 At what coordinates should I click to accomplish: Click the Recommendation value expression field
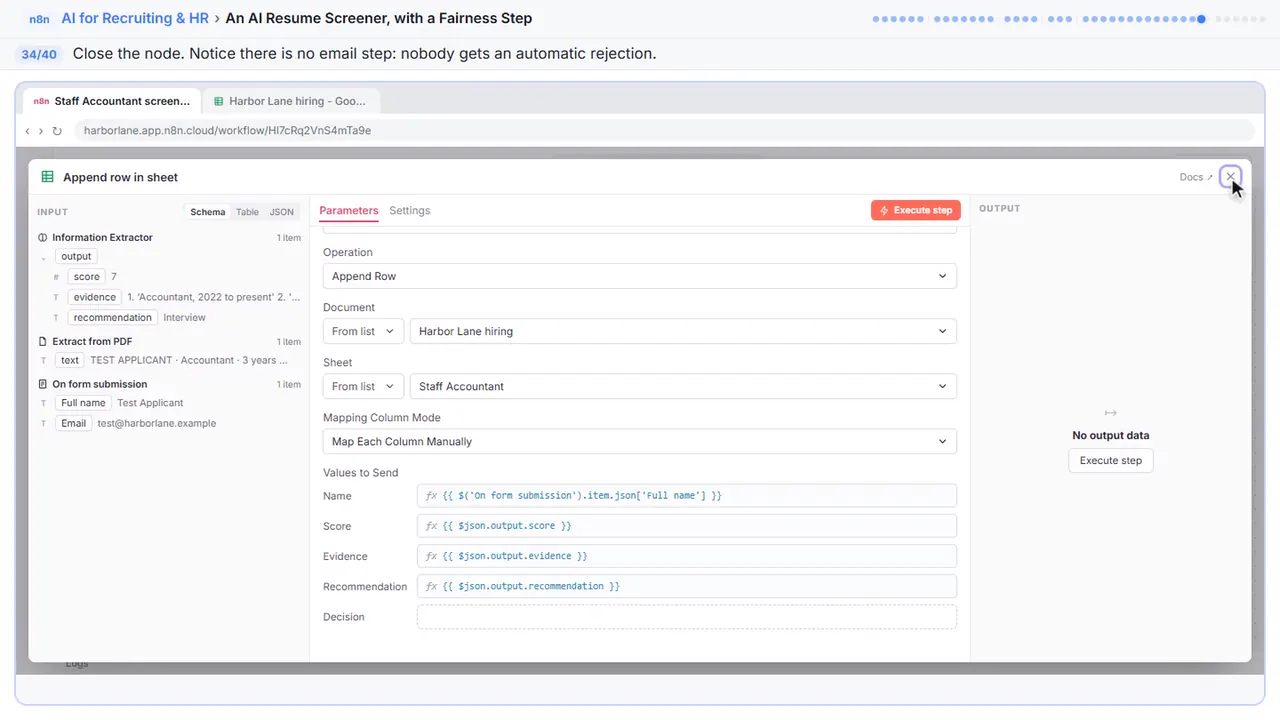[x=687, y=586]
